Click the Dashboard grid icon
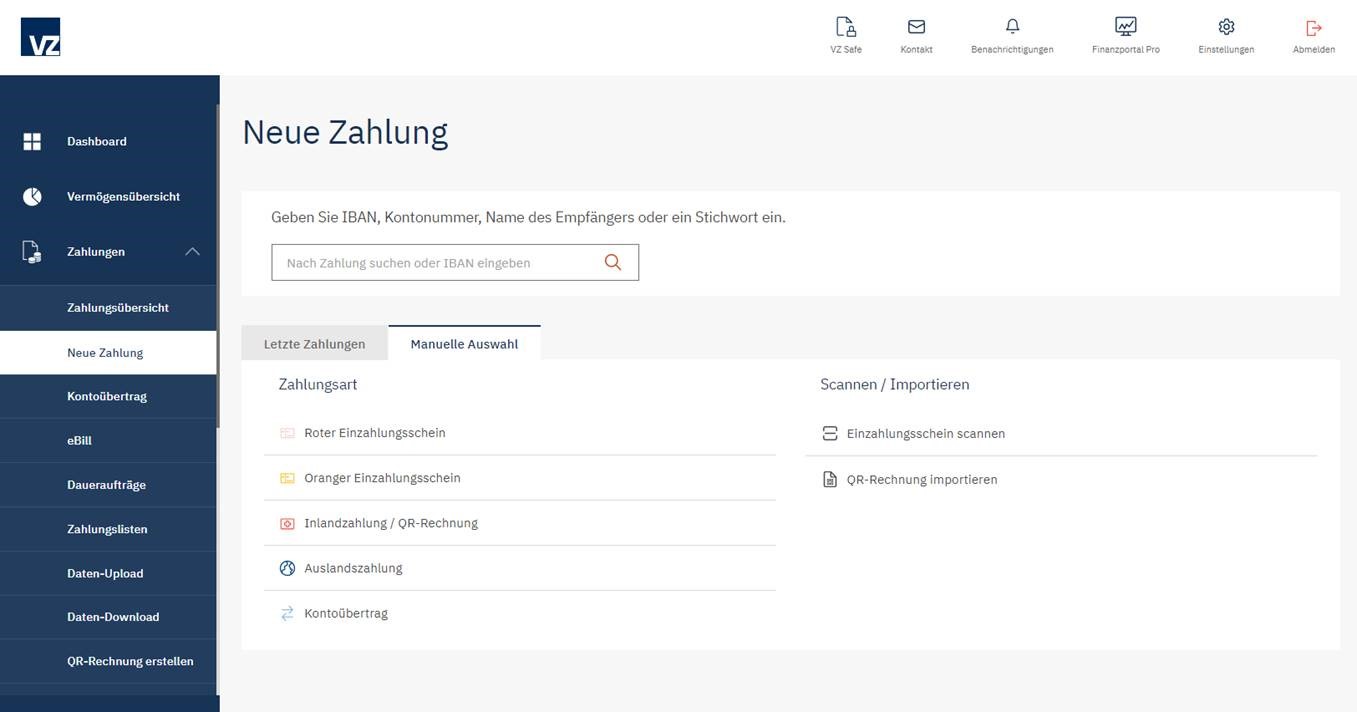Image resolution: width=1357 pixels, height=712 pixels. (x=32, y=142)
